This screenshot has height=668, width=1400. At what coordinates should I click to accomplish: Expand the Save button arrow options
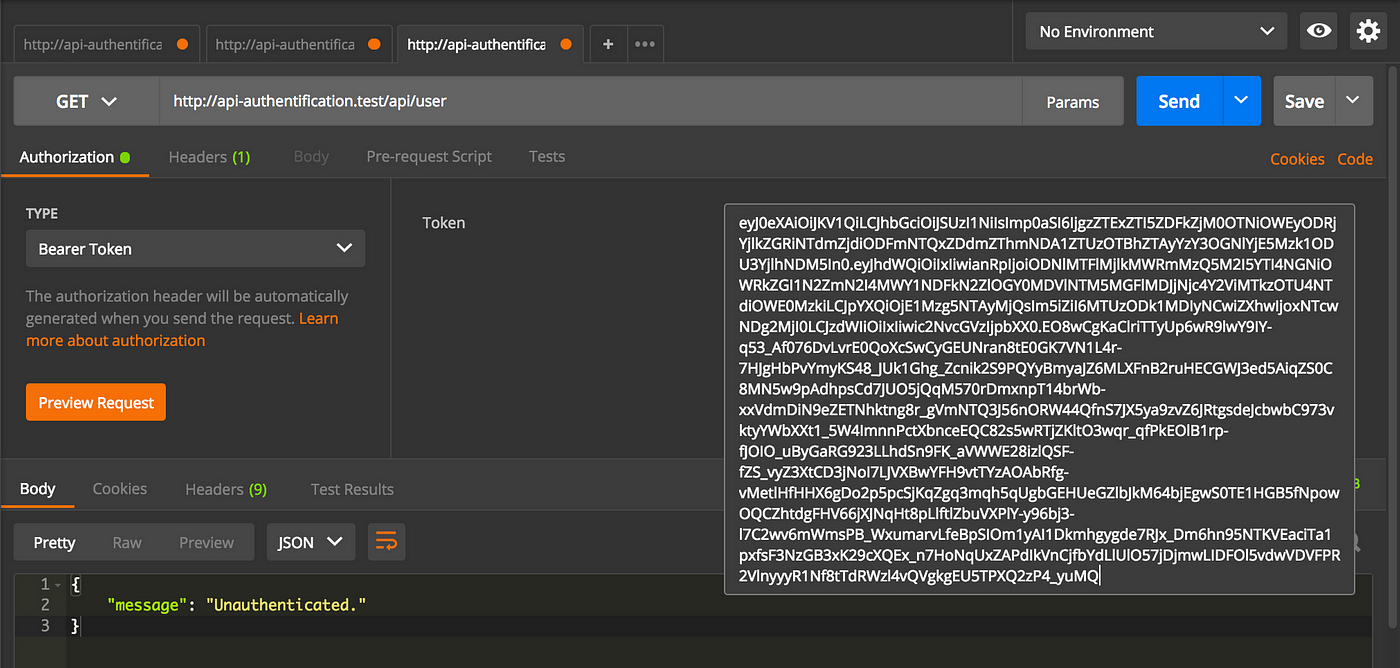[x=1353, y=101]
